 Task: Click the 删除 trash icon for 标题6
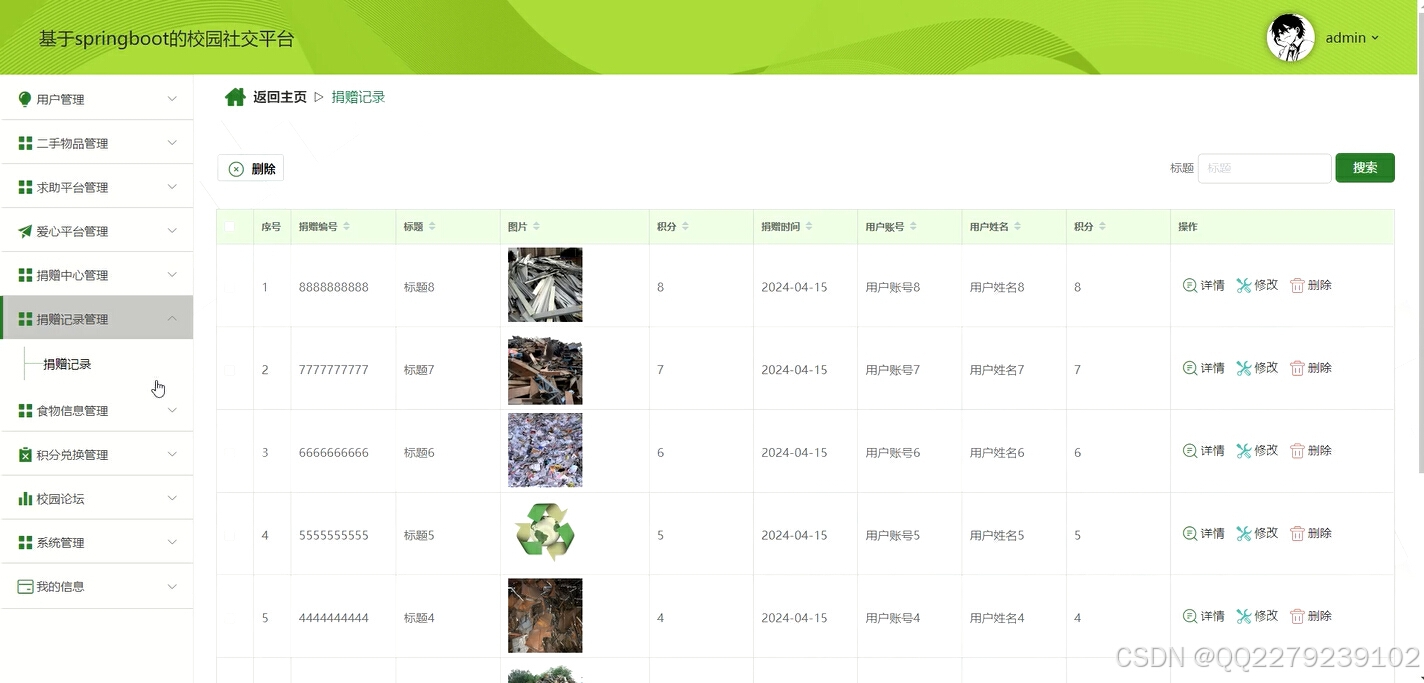[x=1298, y=451]
